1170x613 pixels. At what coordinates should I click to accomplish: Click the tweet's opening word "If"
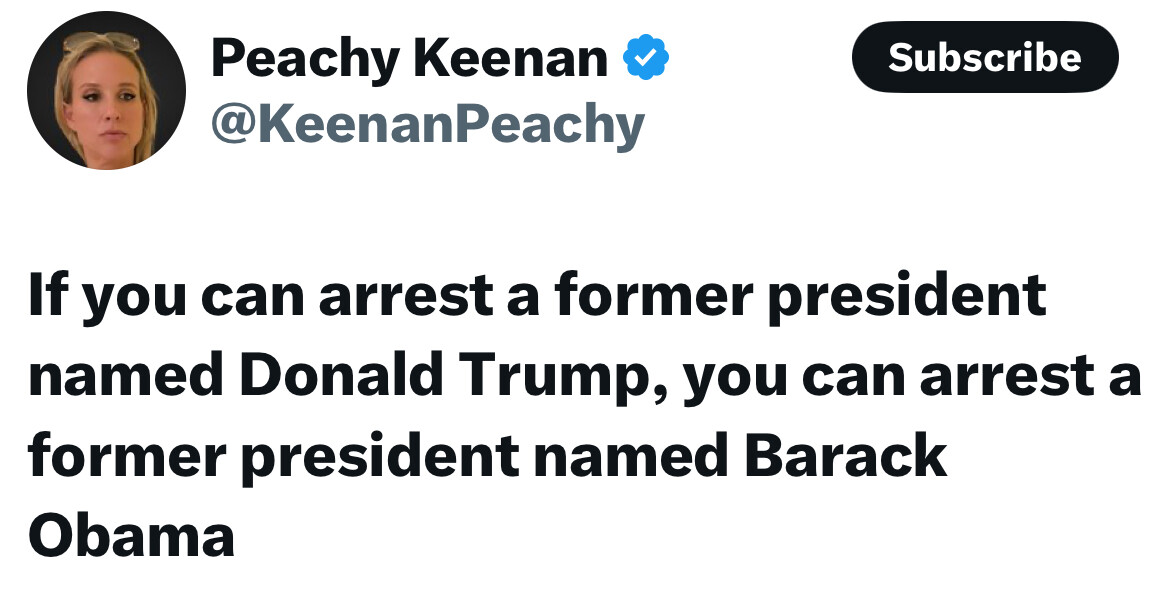click(48, 296)
